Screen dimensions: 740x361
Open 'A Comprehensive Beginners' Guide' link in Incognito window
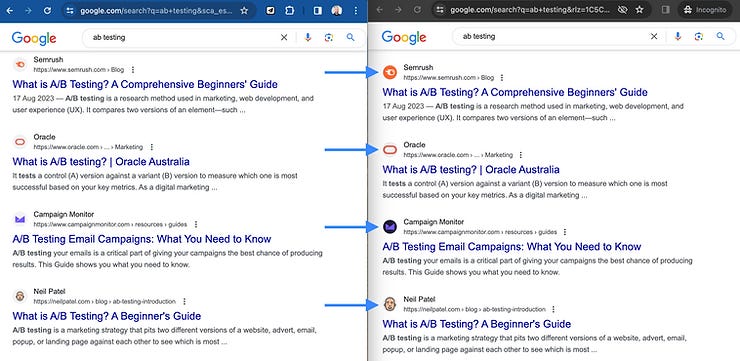click(515, 92)
